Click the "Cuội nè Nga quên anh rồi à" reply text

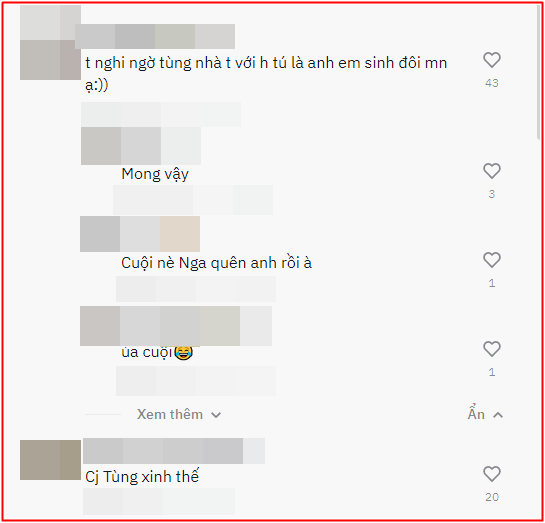point(217,263)
